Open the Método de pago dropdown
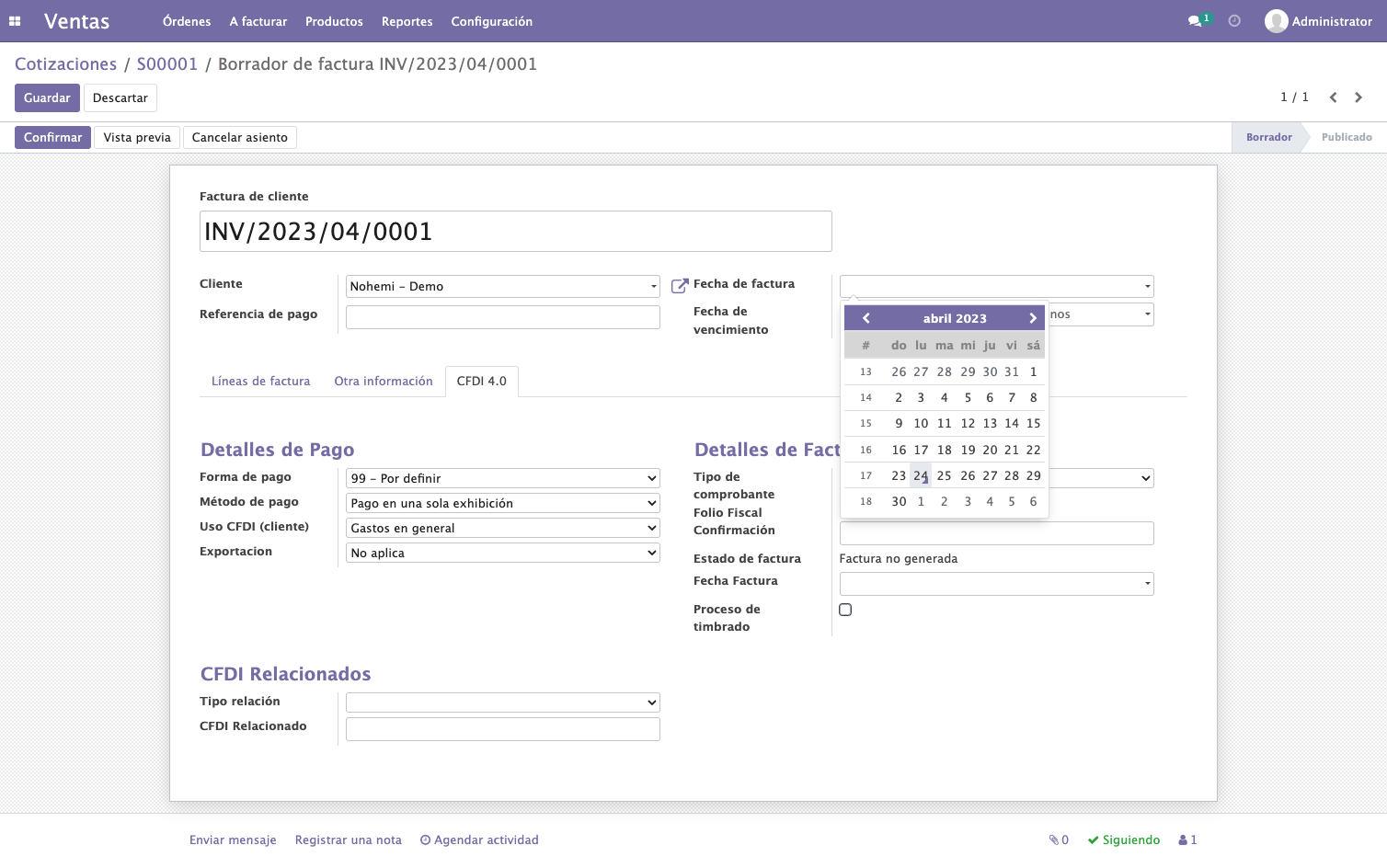This screenshot has width=1387, height=868. (503, 503)
